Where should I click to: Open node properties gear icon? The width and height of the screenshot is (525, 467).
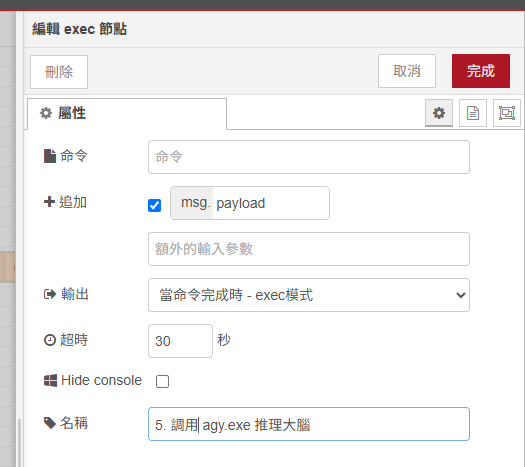(439, 113)
